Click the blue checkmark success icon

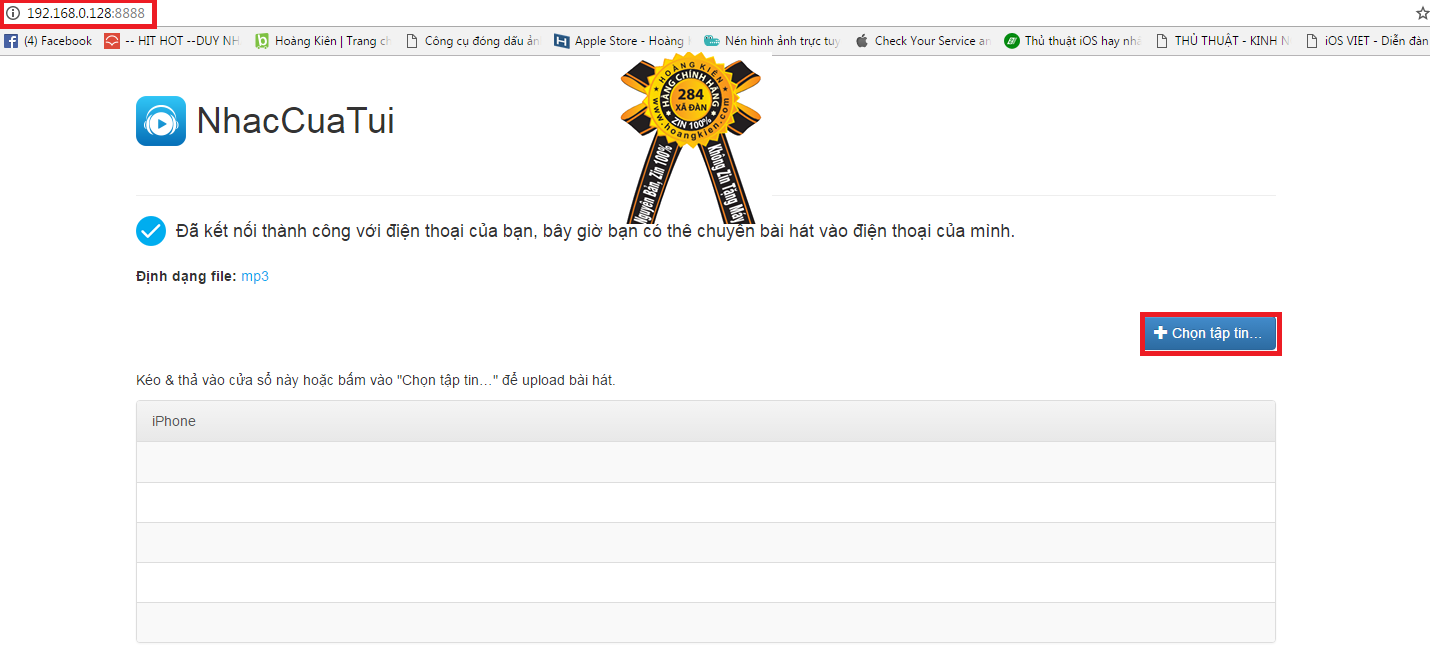click(x=151, y=231)
